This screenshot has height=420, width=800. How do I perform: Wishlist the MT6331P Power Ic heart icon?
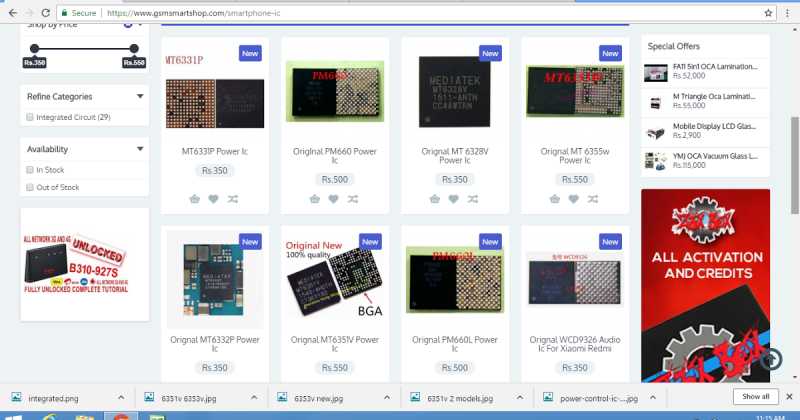(213, 199)
